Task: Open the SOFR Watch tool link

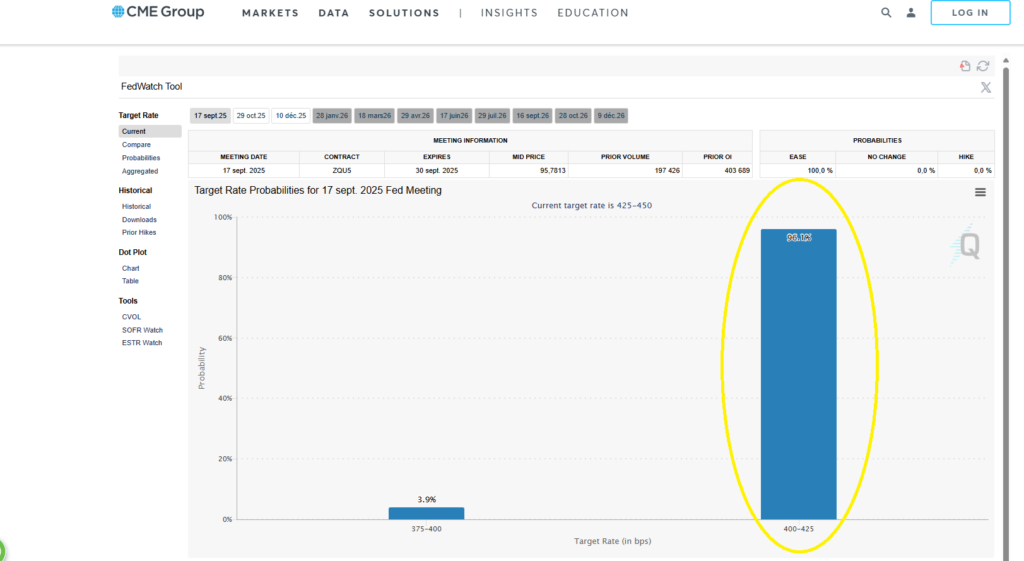Action: pos(142,330)
